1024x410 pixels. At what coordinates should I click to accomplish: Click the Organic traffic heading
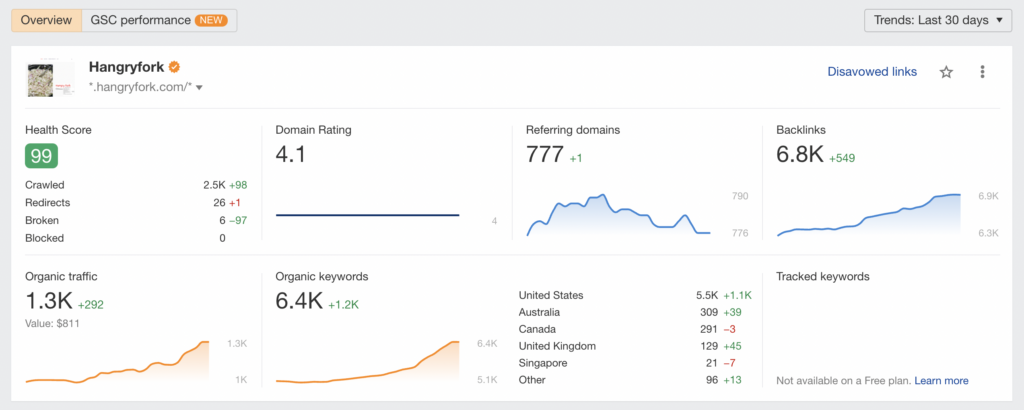pos(61,277)
